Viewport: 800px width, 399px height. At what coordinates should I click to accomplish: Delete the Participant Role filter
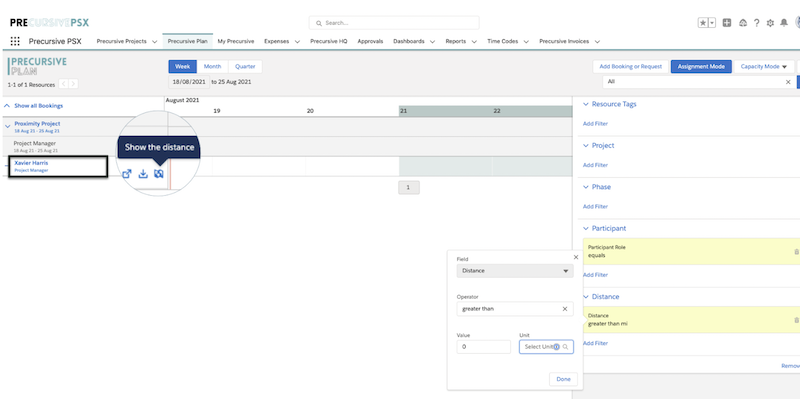pos(796,252)
